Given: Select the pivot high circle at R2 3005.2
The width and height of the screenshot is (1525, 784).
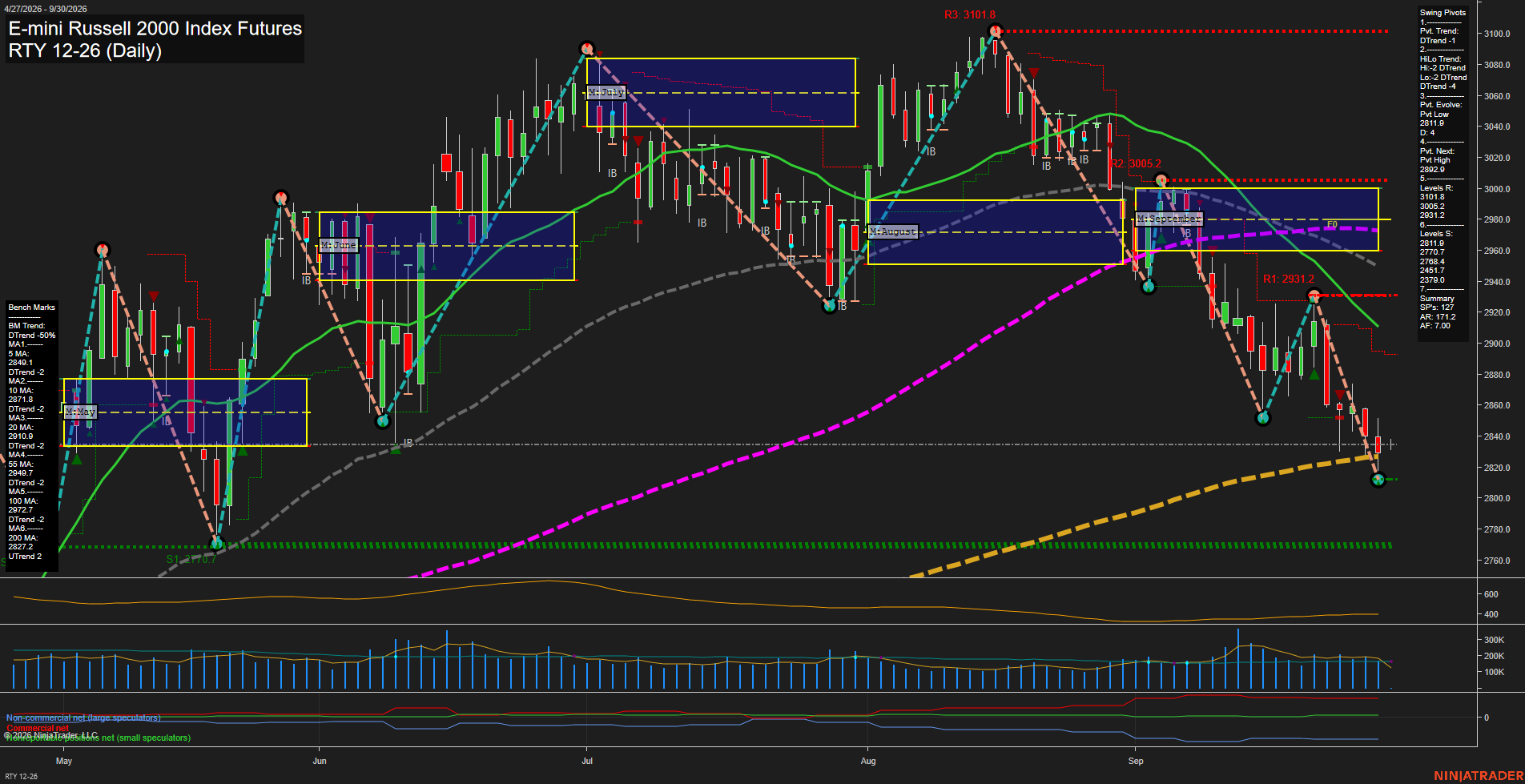Looking at the screenshot, I should [1161, 180].
